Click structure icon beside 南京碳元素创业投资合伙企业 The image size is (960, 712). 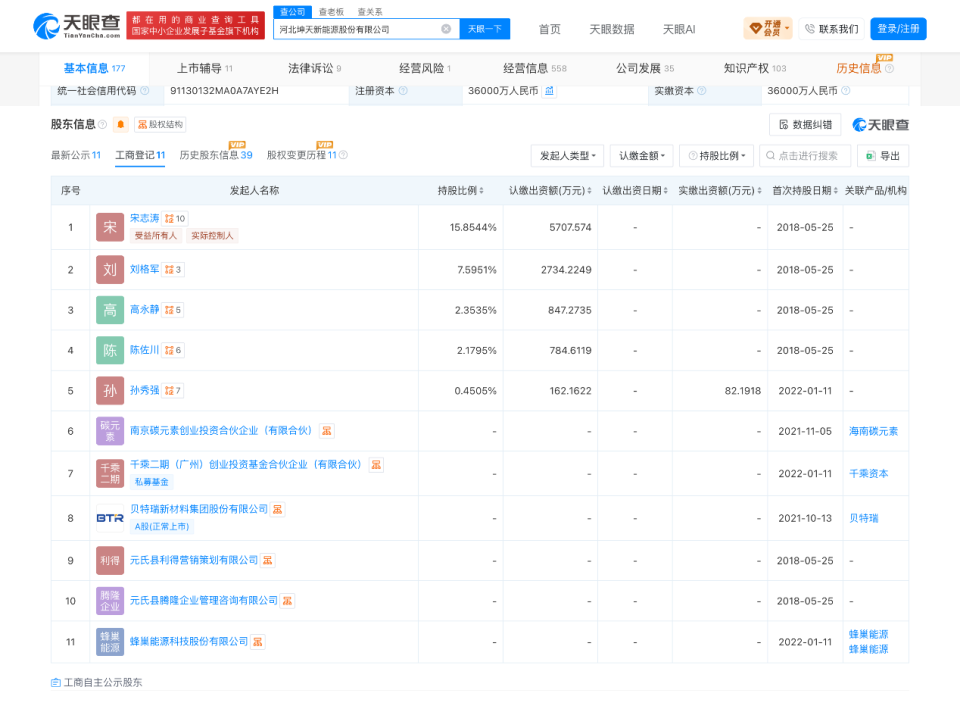click(x=327, y=431)
